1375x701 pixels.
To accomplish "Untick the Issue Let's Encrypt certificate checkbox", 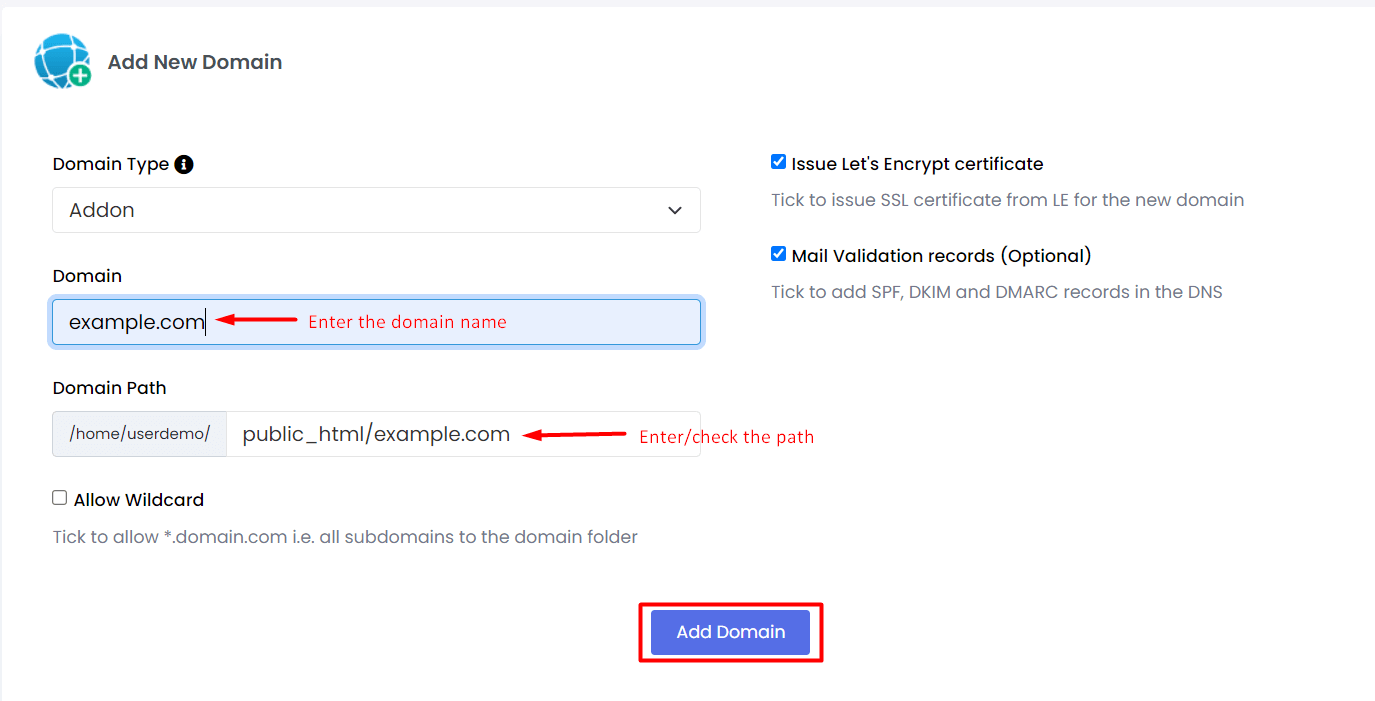I will (x=778, y=162).
